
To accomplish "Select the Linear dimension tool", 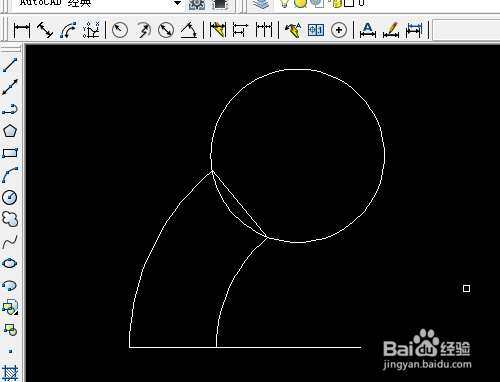I will pyautogui.click(x=22, y=30).
